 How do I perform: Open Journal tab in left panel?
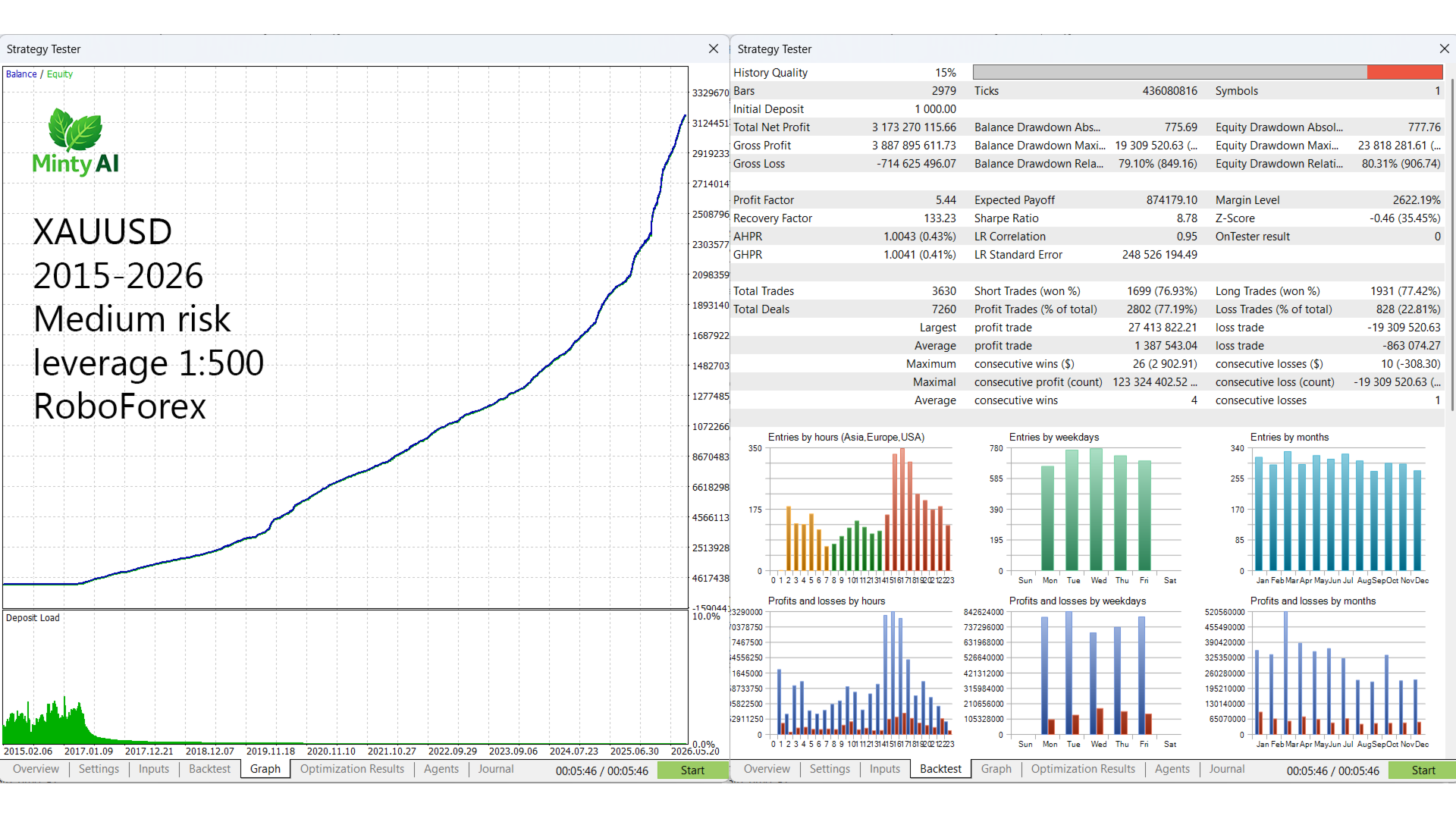point(496,769)
